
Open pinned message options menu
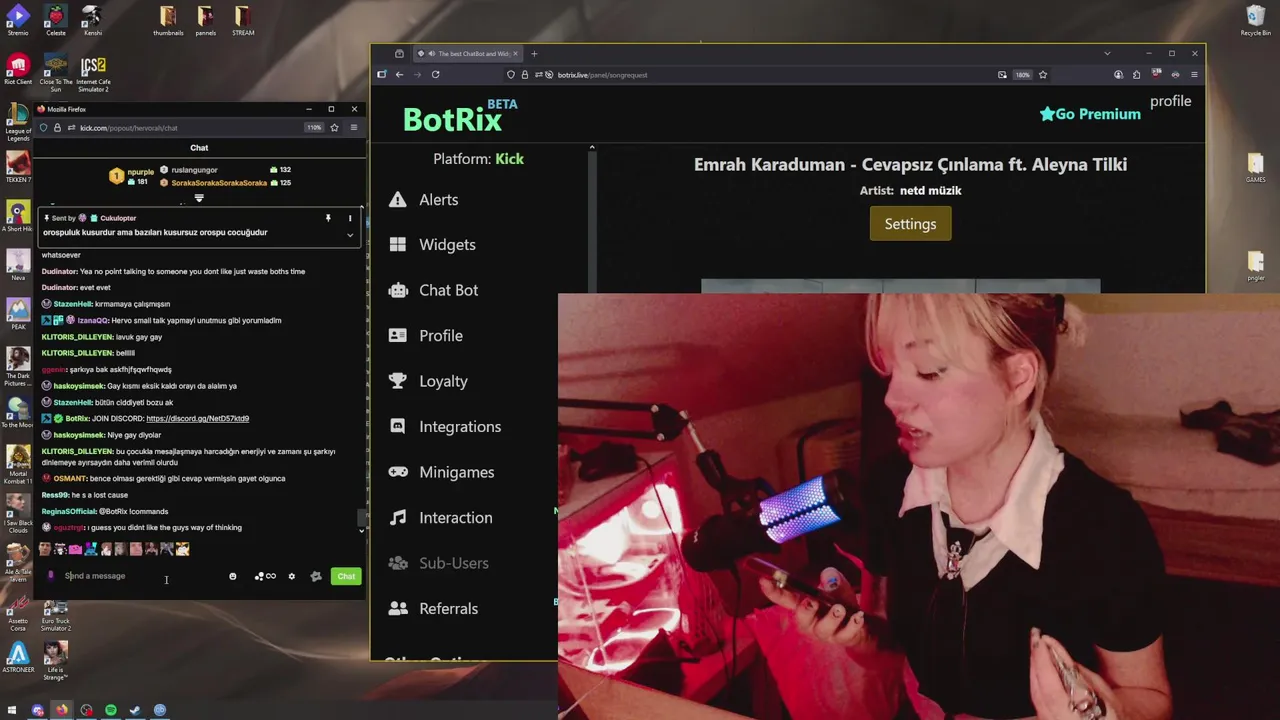(x=350, y=218)
